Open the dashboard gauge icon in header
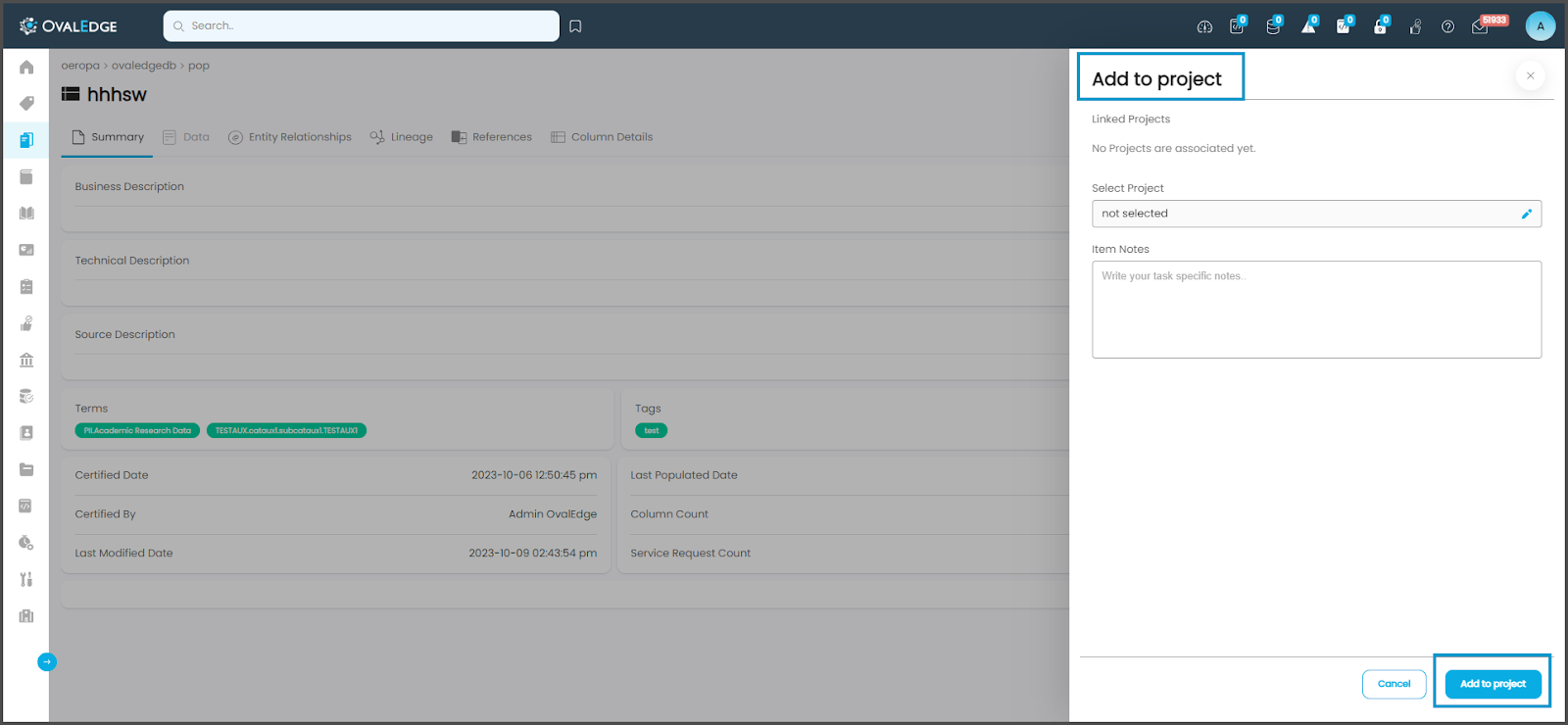The width and height of the screenshot is (1568, 725). [1204, 26]
